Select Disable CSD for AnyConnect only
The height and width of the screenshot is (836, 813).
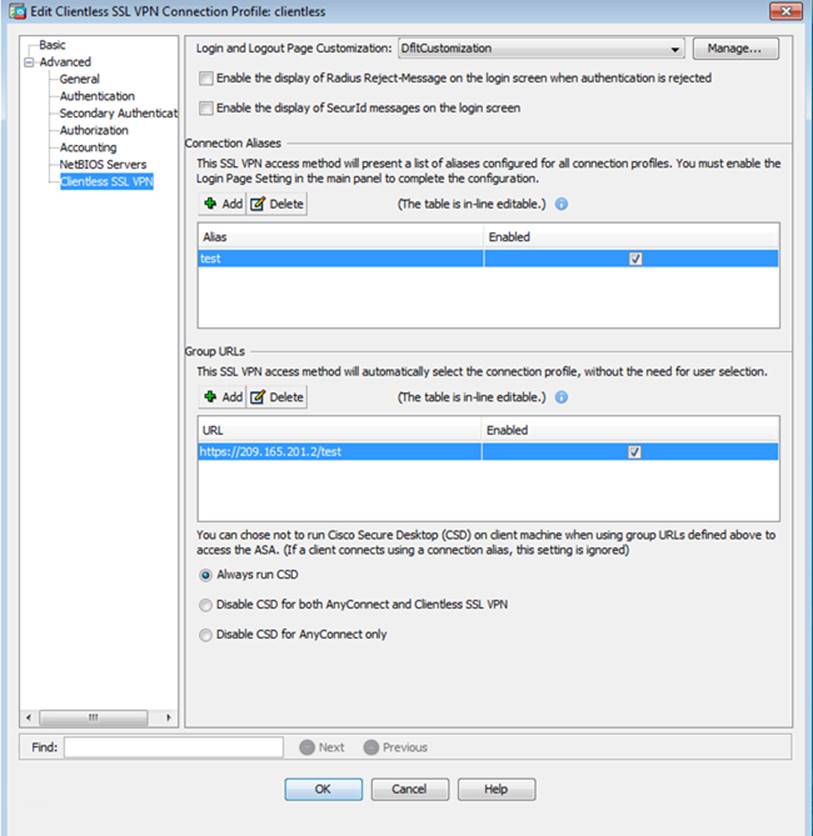click(206, 634)
